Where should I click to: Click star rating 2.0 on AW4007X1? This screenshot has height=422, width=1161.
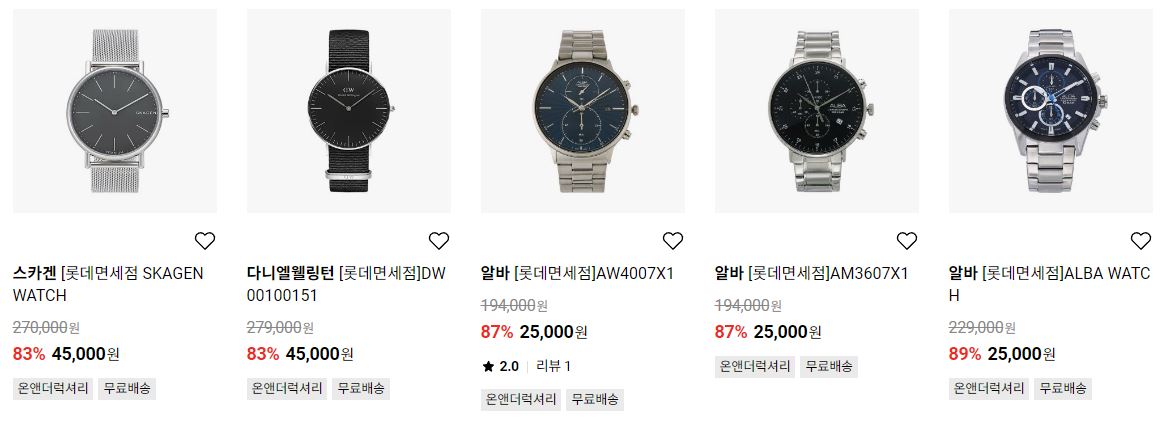coord(501,366)
